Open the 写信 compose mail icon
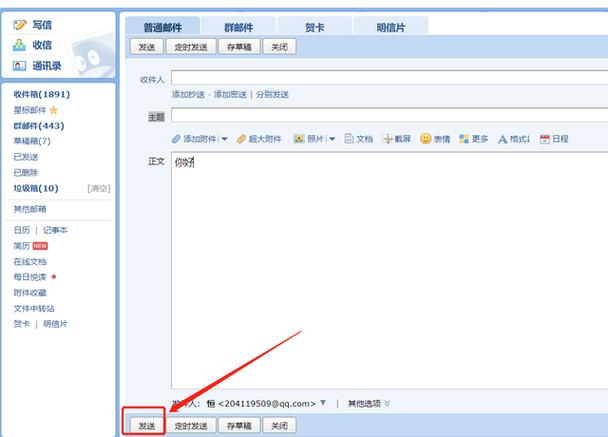 tap(19, 25)
